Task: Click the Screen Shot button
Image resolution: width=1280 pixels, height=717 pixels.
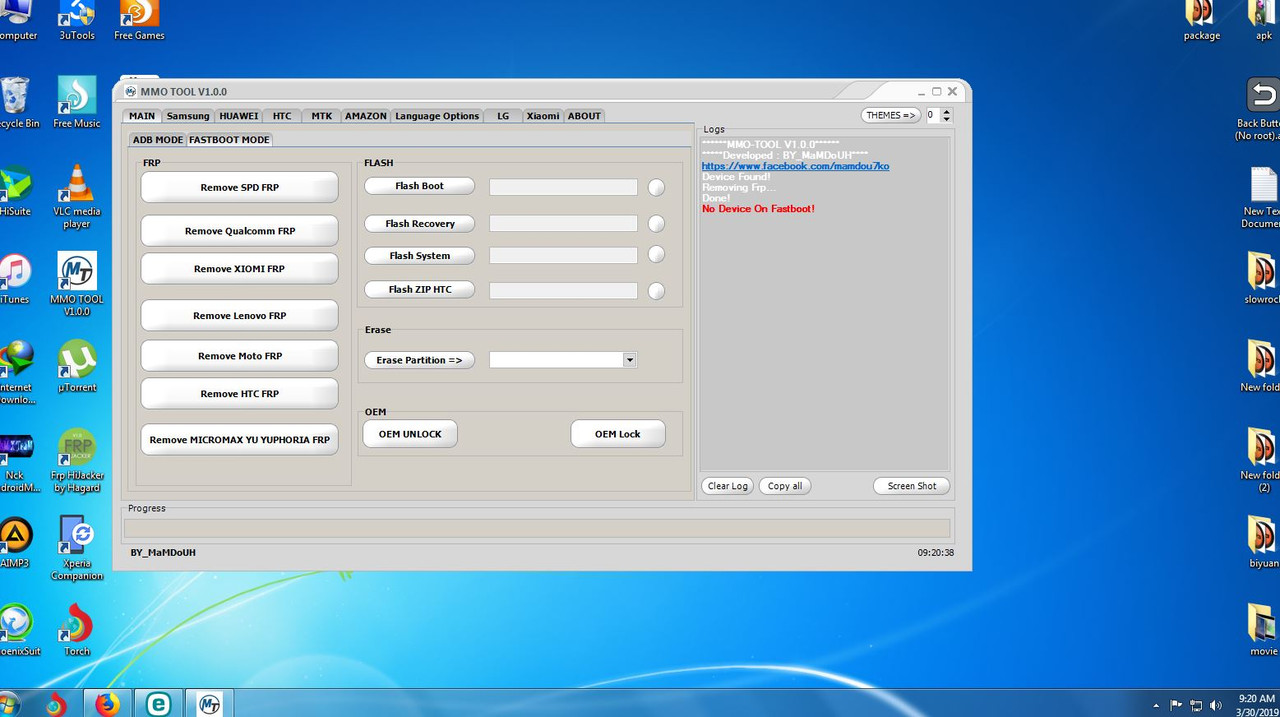Action: click(x=912, y=486)
